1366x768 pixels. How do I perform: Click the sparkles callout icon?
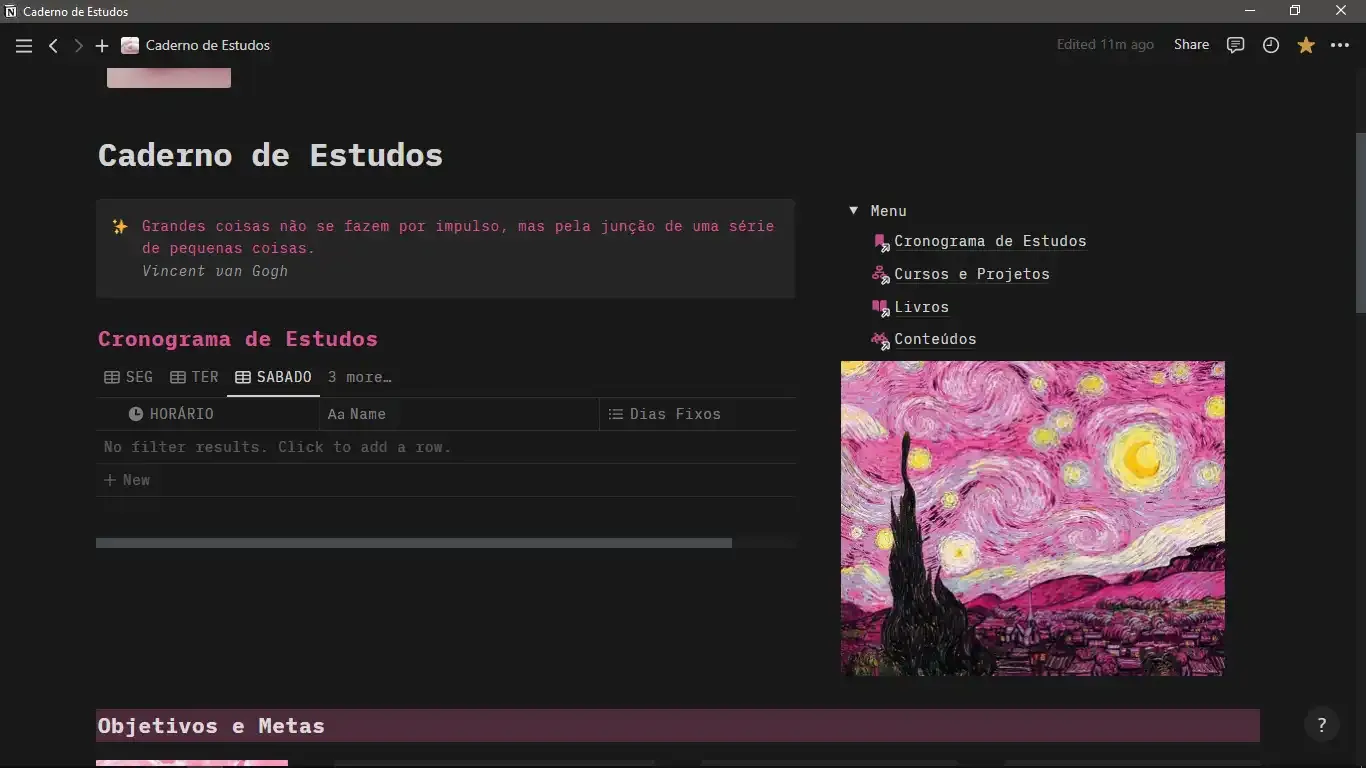120,227
